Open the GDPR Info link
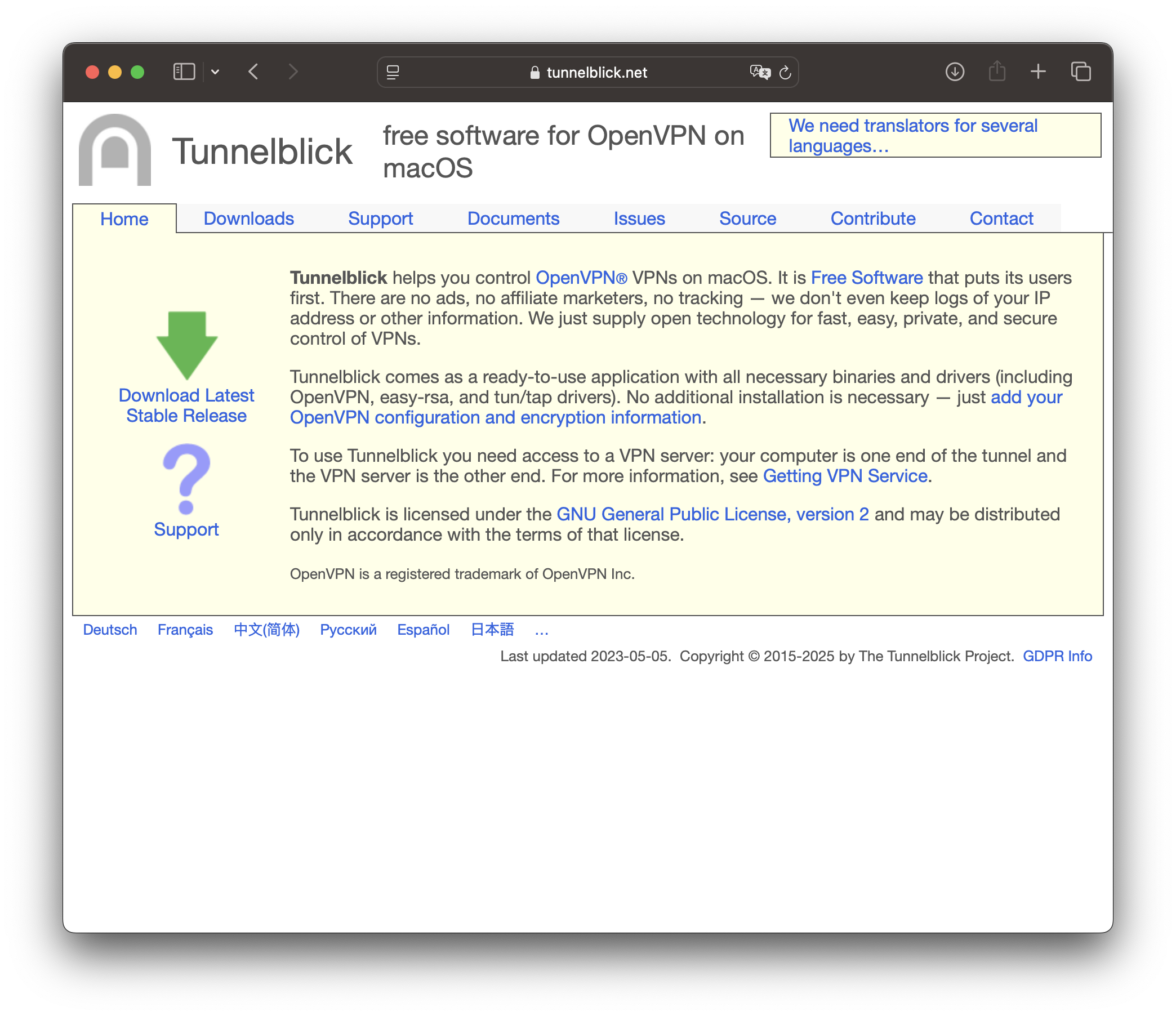 (x=1057, y=657)
